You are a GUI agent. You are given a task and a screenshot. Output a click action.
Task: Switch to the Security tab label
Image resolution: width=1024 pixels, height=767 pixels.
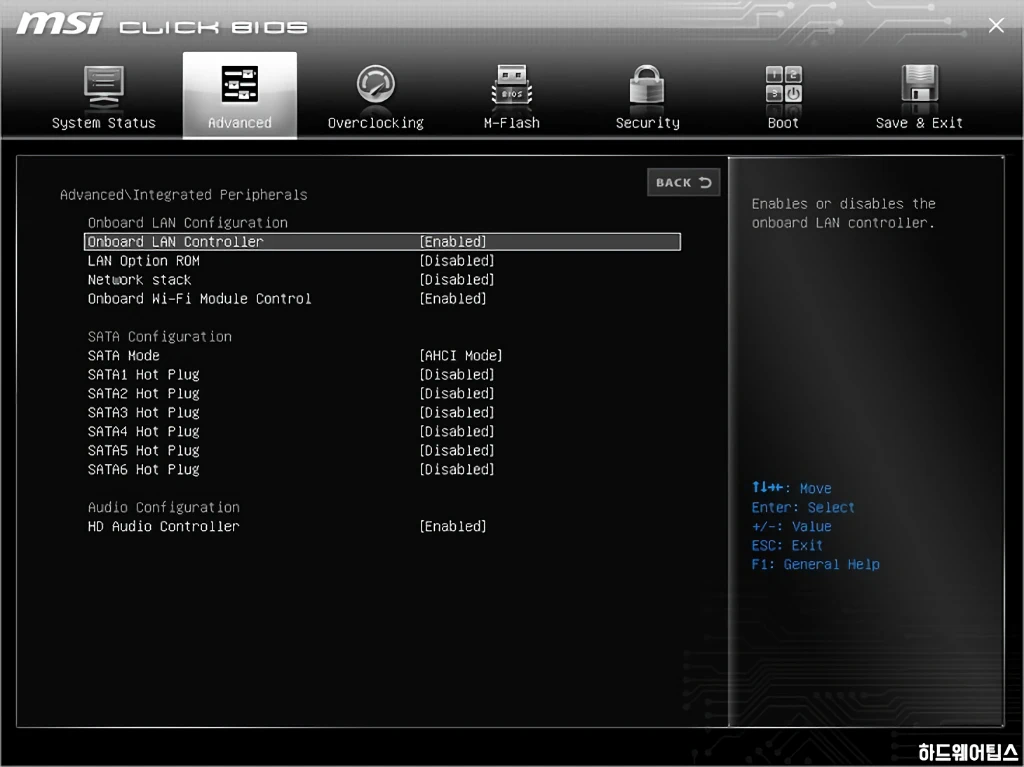click(648, 123)
